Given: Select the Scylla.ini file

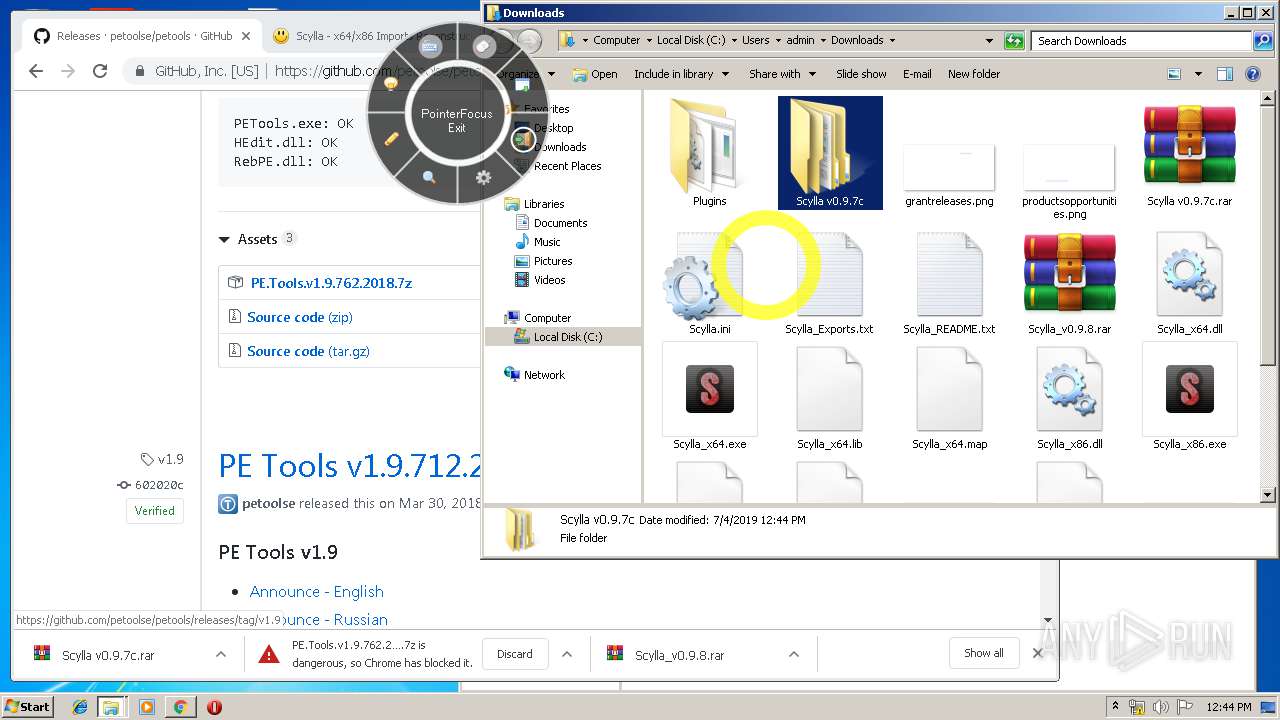Looking at the screenshot, I should 710,283.
